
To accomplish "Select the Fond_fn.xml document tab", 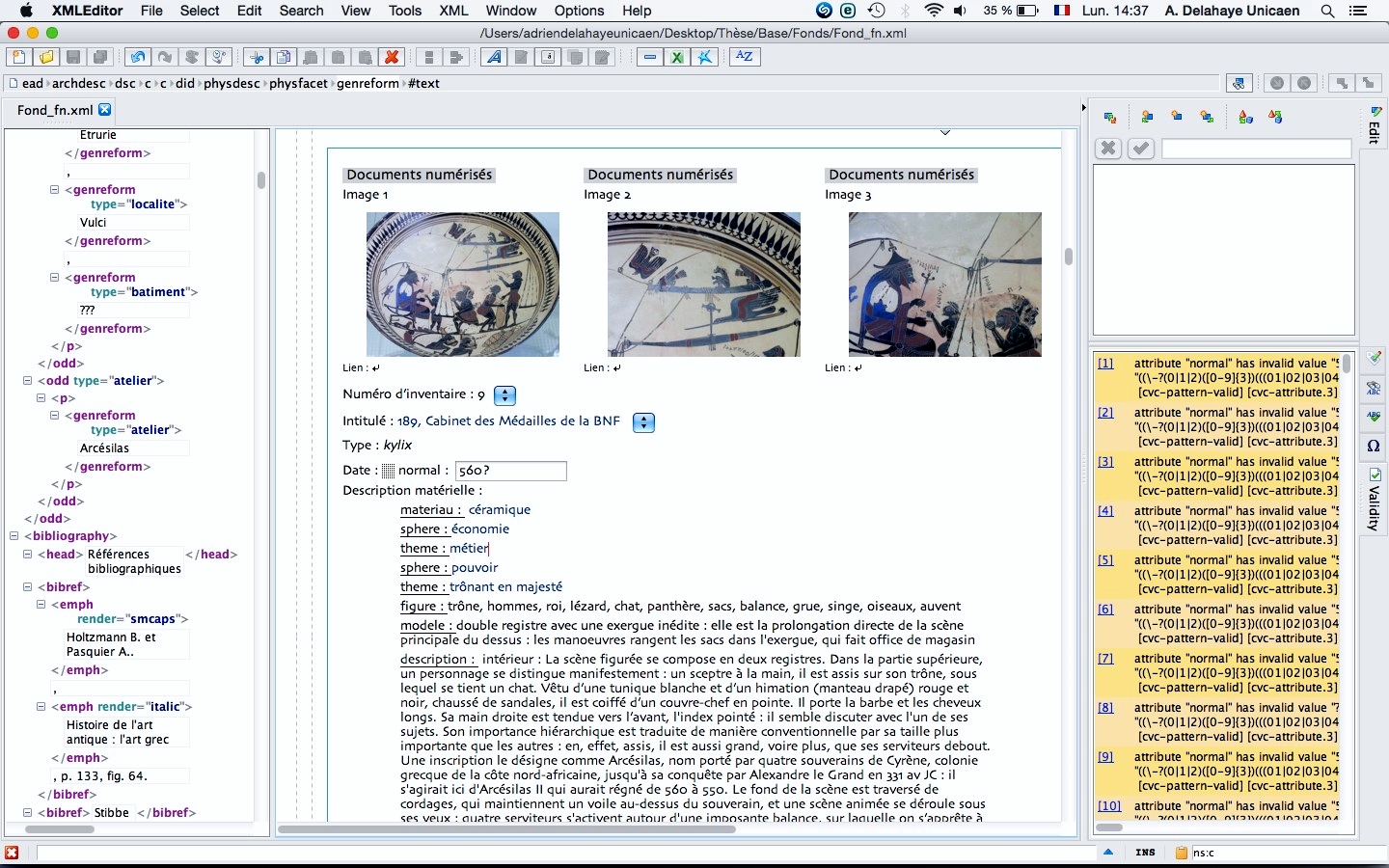I will click(x=55, y=110).
